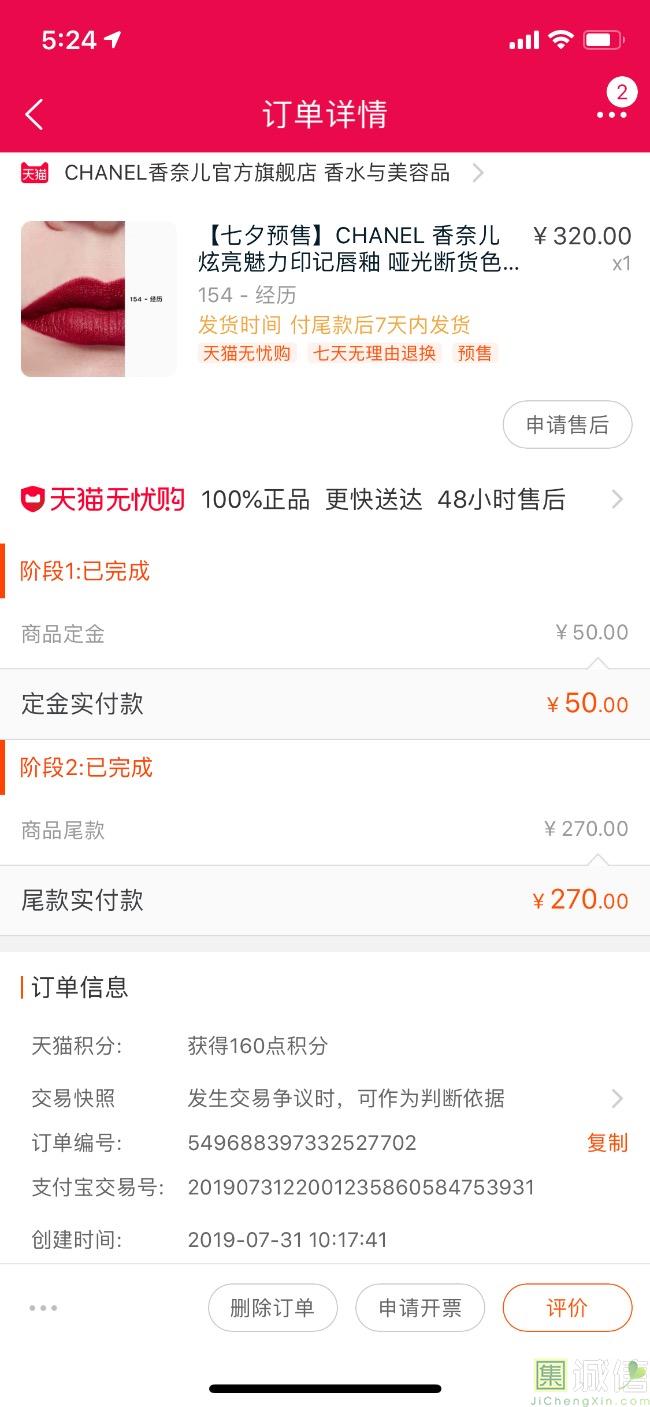
Task: Tap the red Tmall store logo icon
Action: point(35,173)
